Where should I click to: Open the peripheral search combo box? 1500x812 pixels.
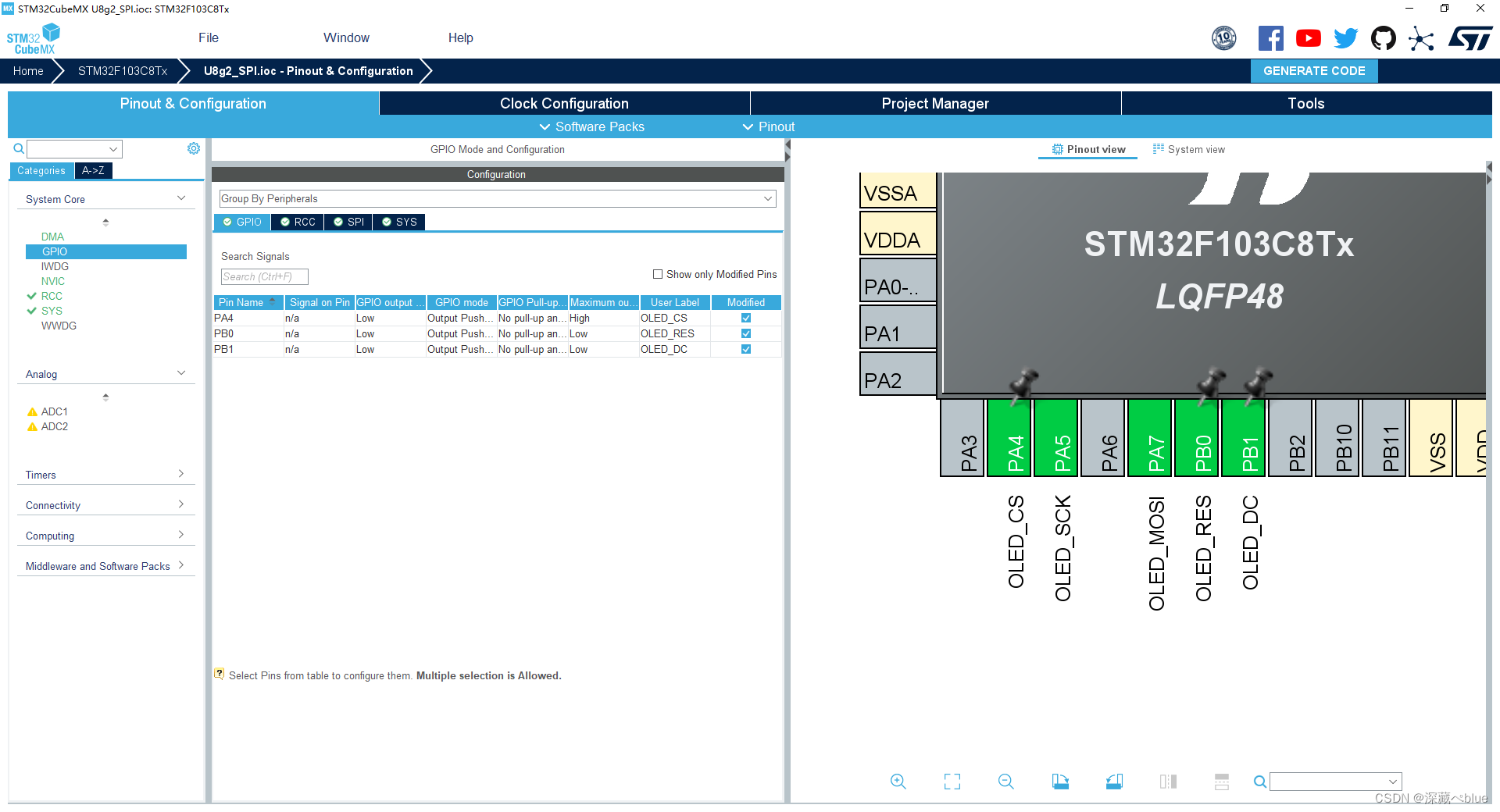pos(74,148)
